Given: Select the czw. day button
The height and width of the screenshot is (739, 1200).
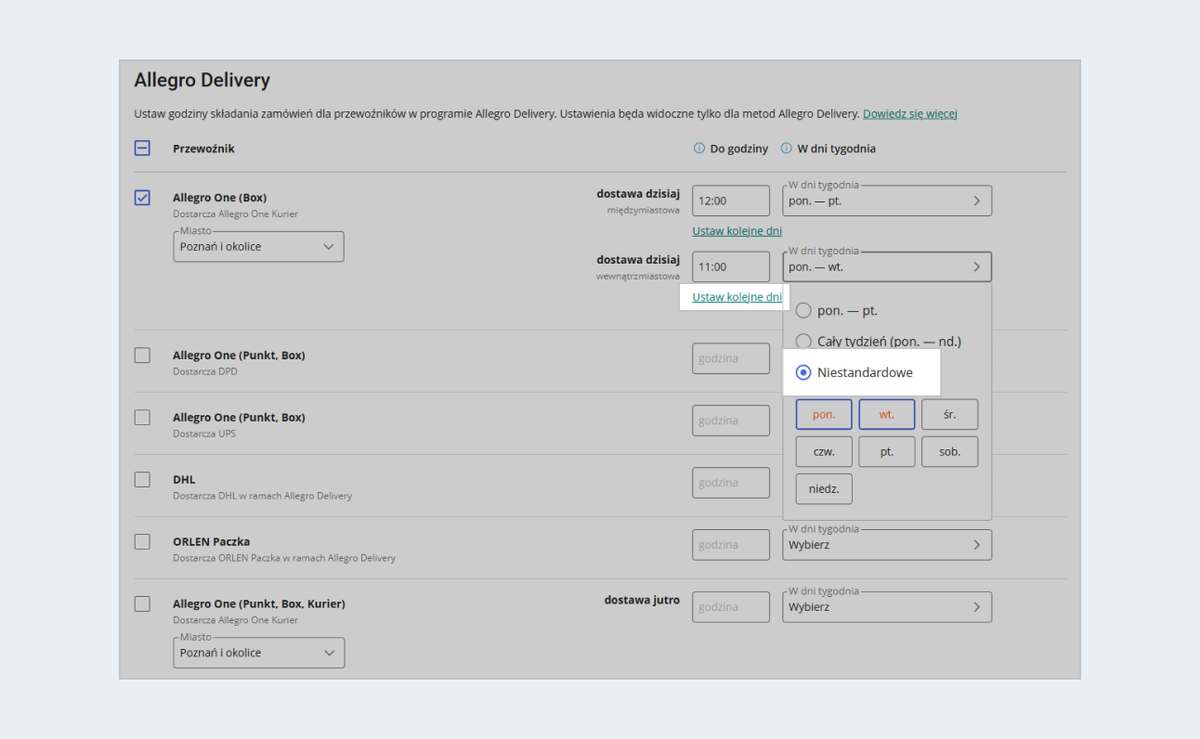Looking at the screenshot, I should click(x=824, y=452).
